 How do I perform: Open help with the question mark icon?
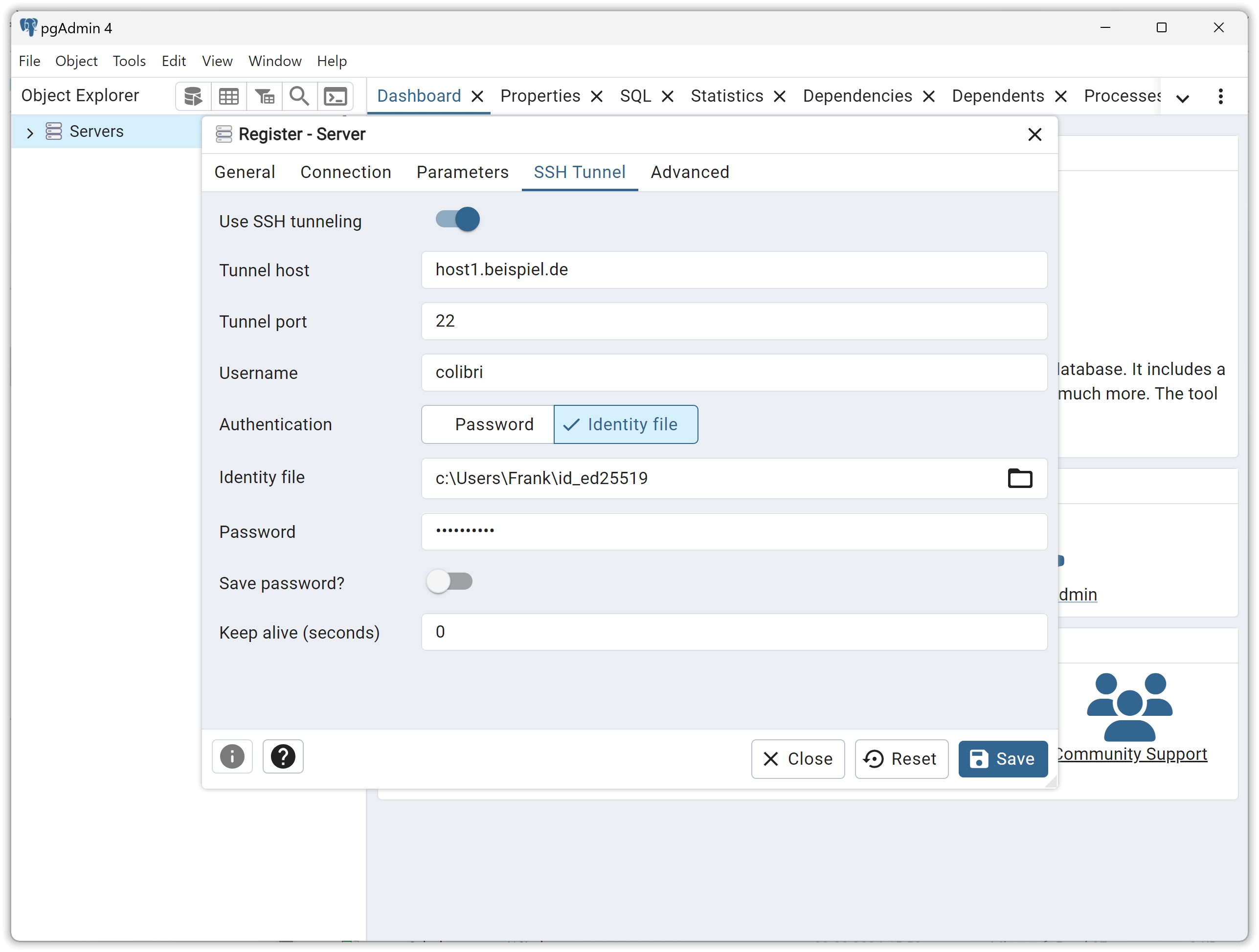(x=283, y=757)
